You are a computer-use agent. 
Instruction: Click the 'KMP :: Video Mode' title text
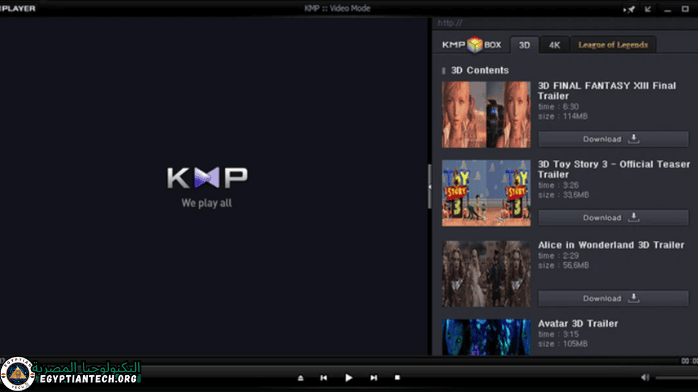click(337, 8)
